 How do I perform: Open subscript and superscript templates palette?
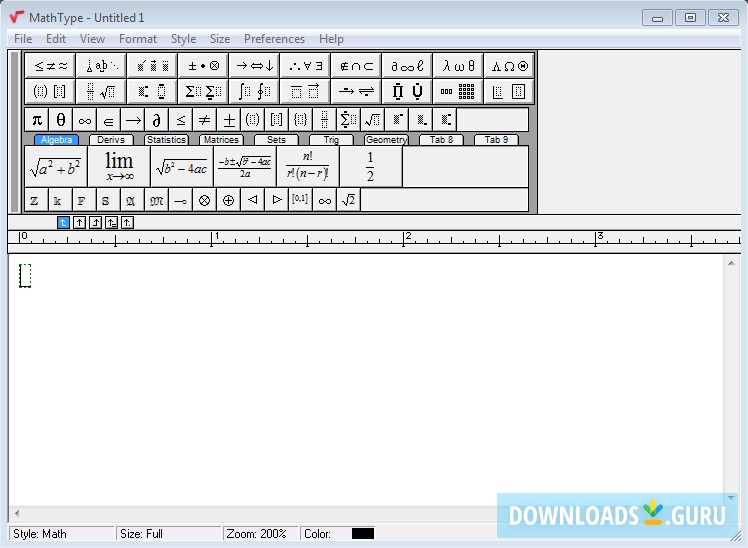152,91
